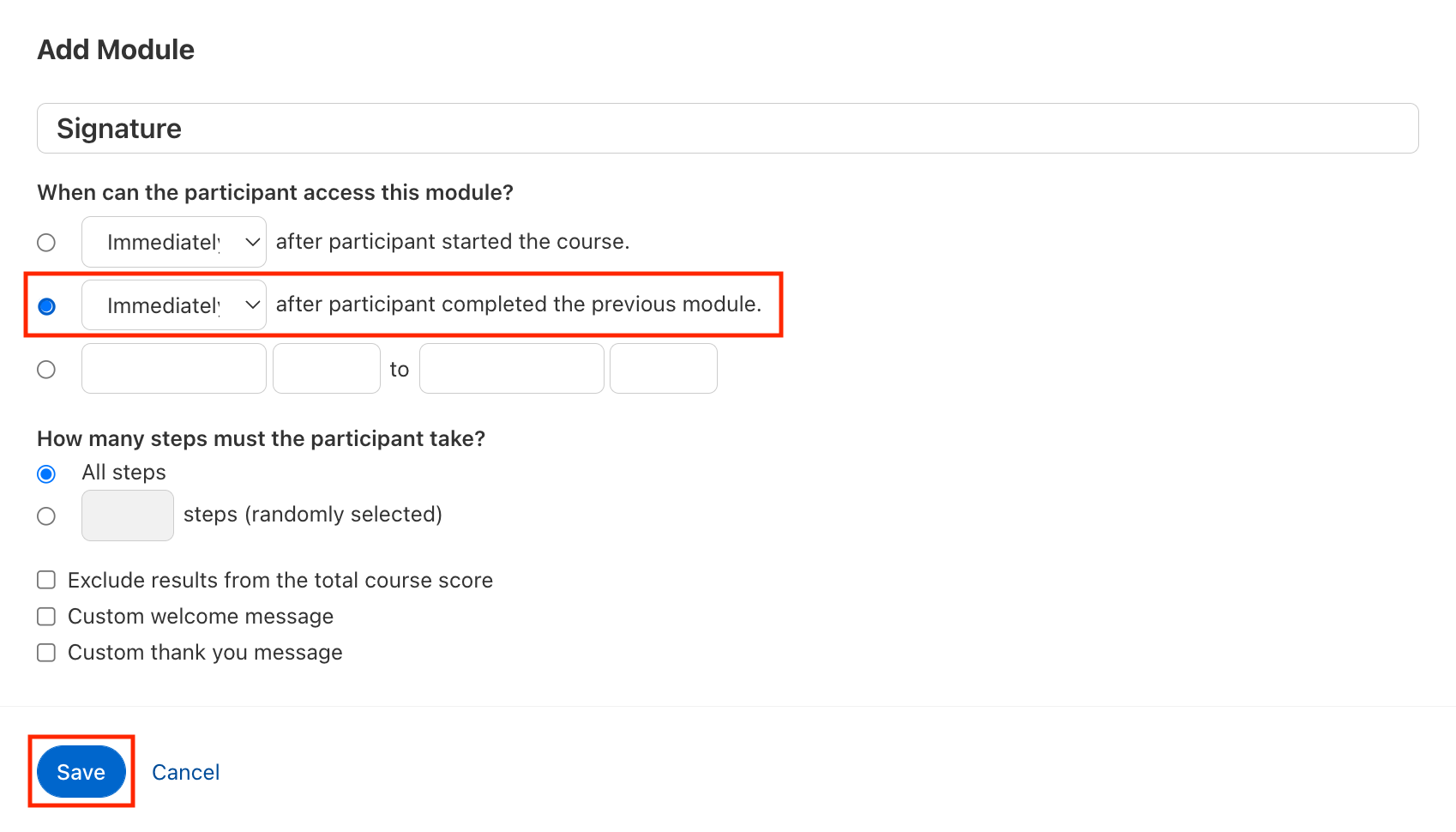Select the after previous module completed radio
The image size is (1456, 832).
click(x=46, y=306)
